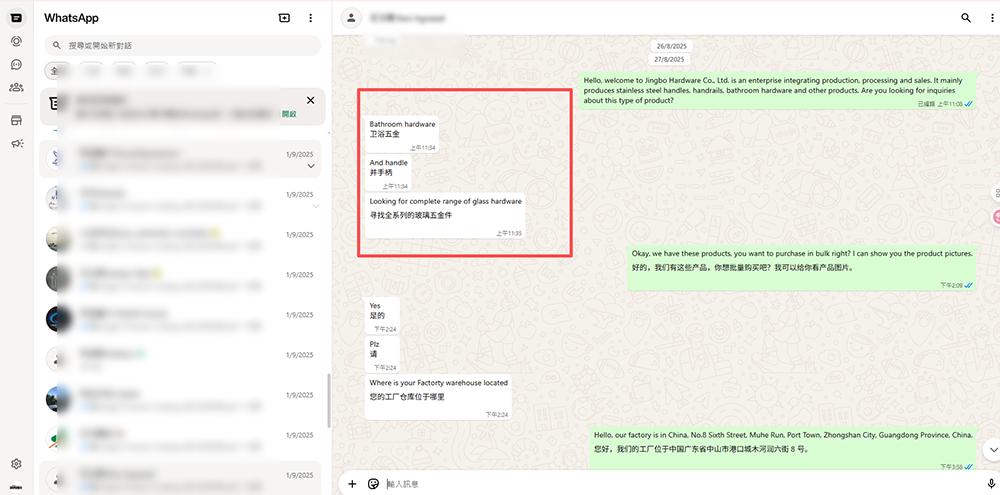The height and width of the screenshot is (495, 1000).
Task: Click the green 開啟 link in banner
Action: 289,114
